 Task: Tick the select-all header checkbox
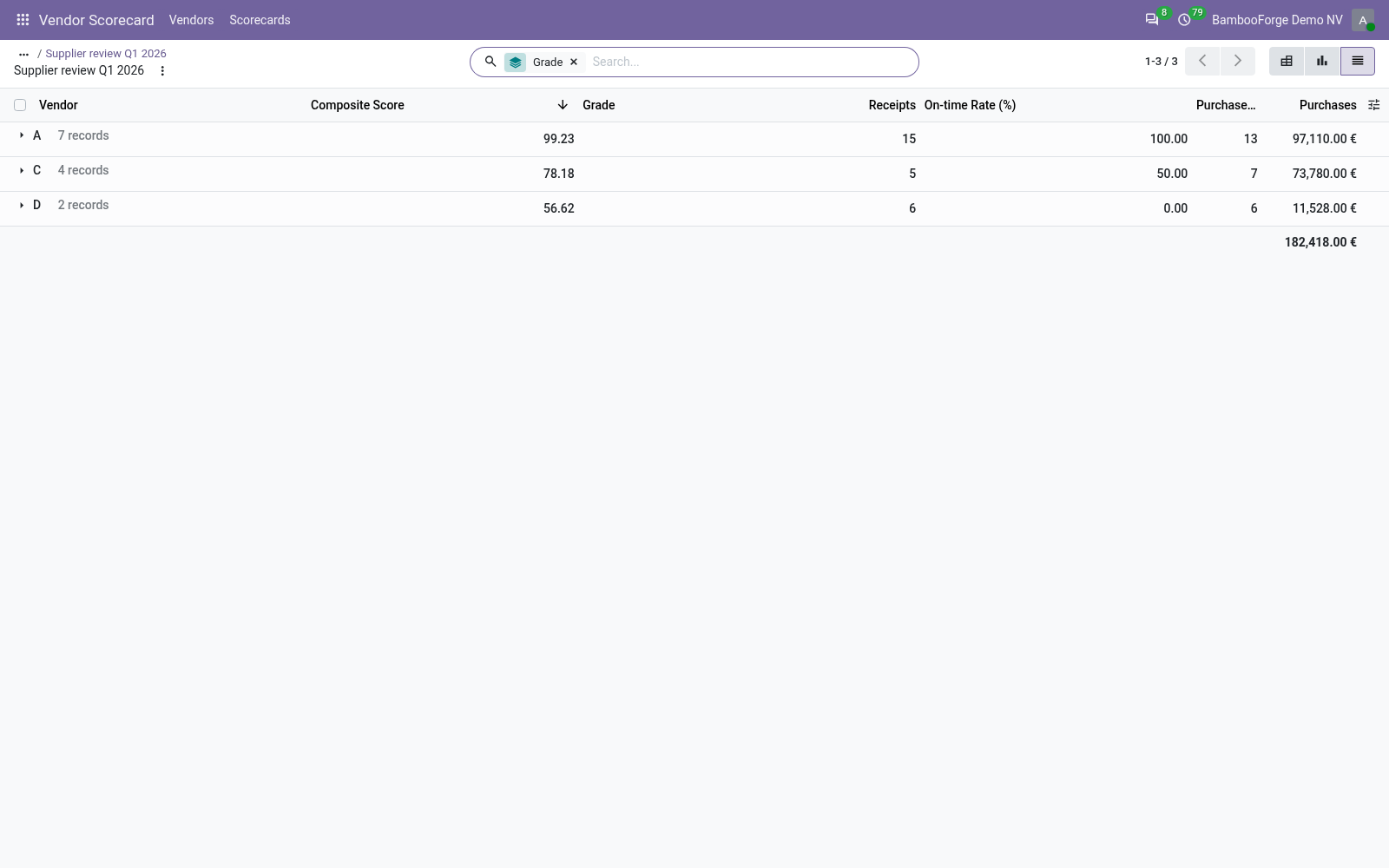pos(20,105)
